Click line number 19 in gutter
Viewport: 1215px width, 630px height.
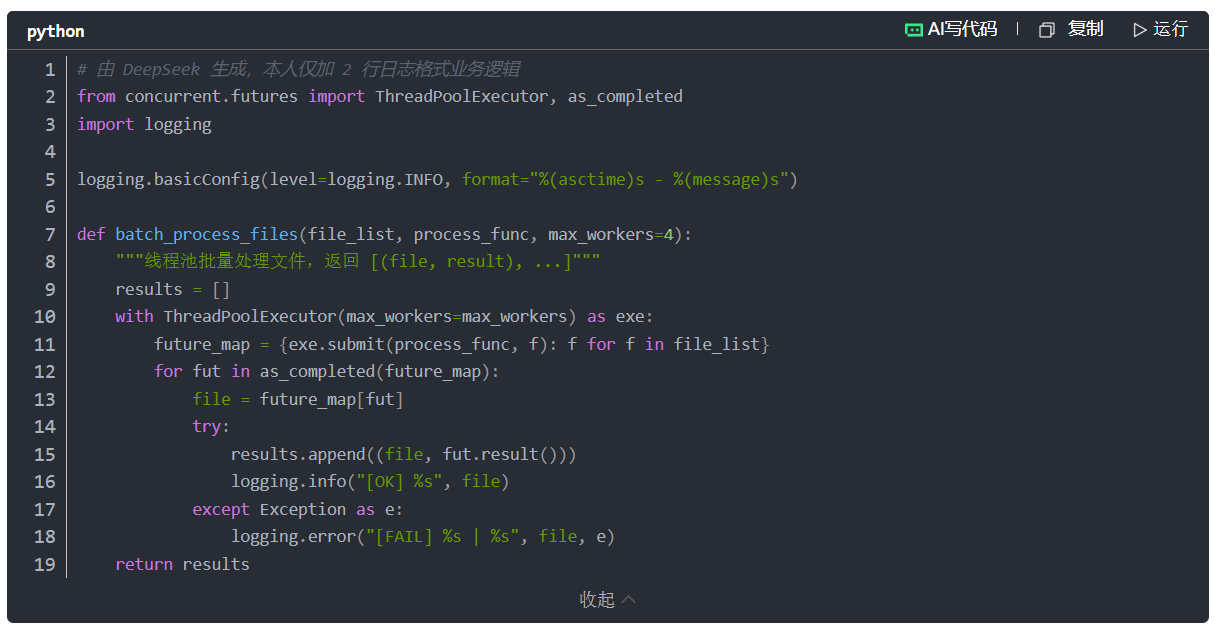(45, 565)
